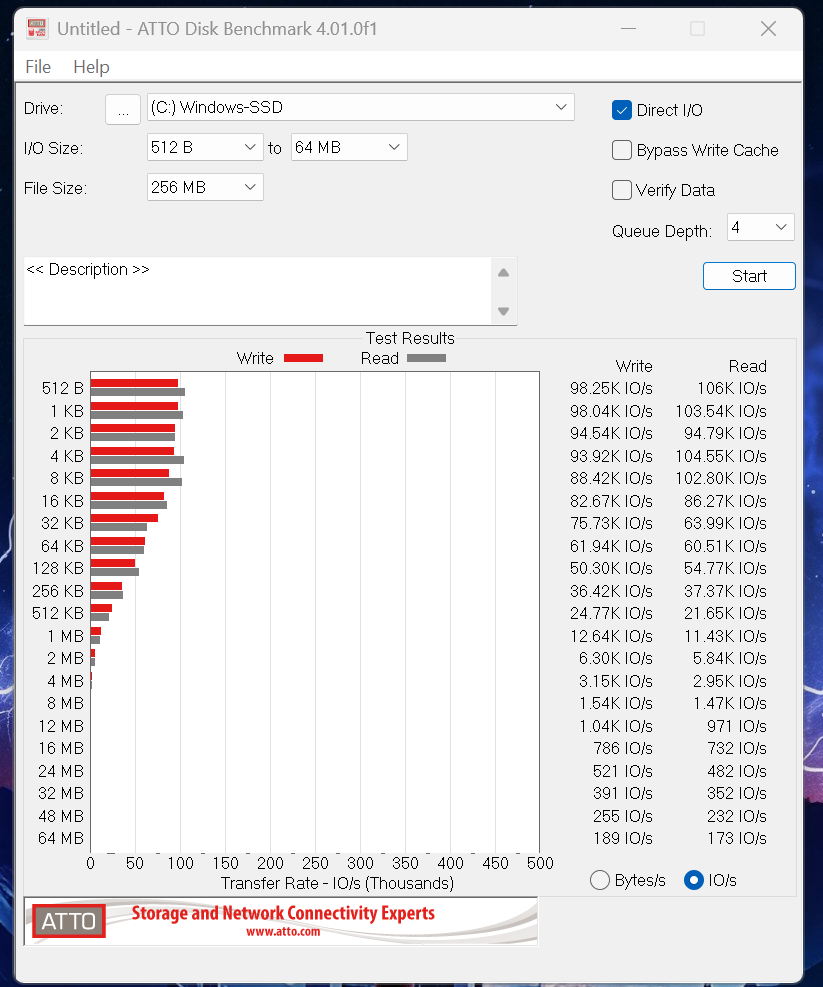Click the Write column header in results
Viewport: 823px width, 987px height.
click(x=634, y=366)
